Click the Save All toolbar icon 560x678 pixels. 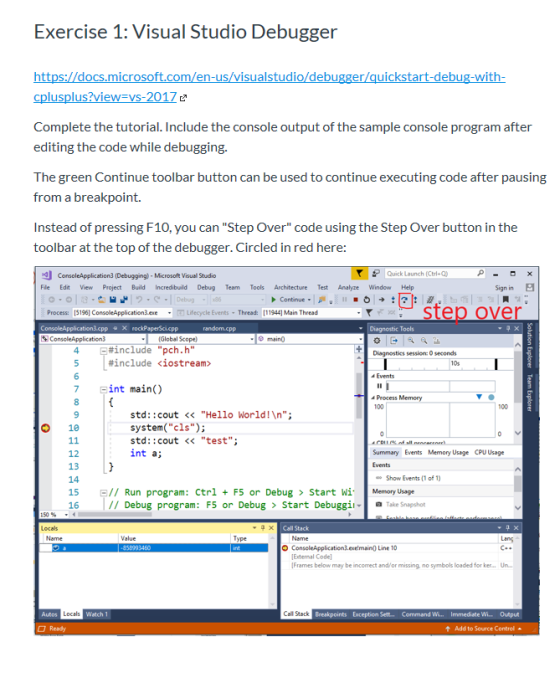click(x=124, y=300)
